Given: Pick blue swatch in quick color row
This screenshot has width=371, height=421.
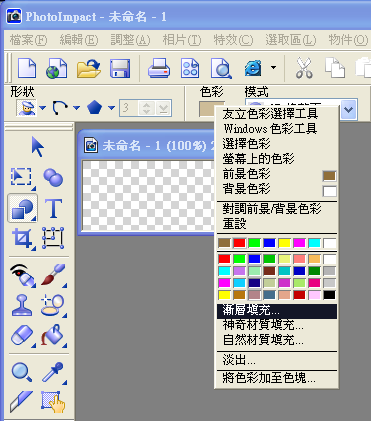Looking at the screenshot, I should pyautogui.click(x=269, y=243).
